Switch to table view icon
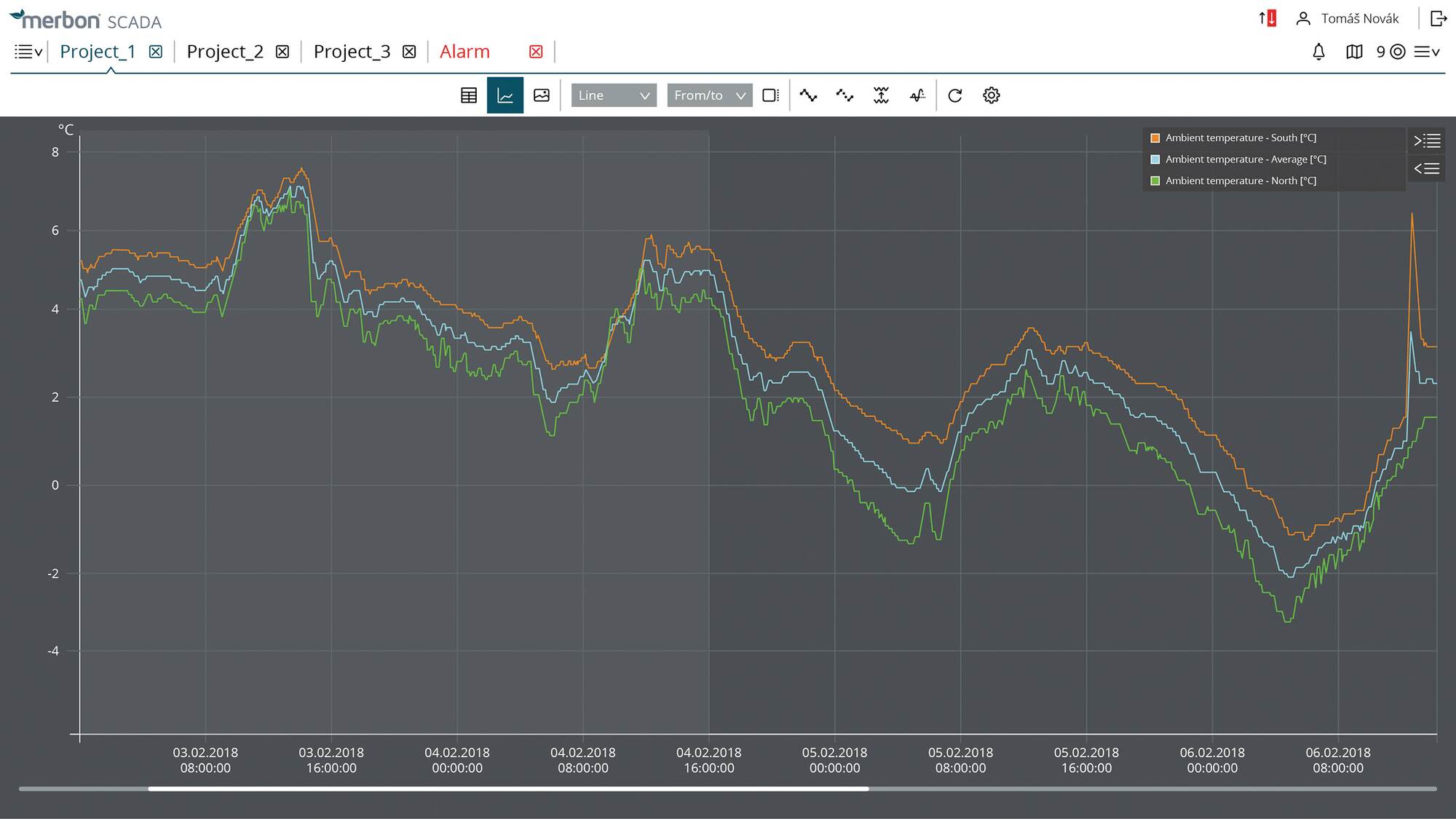The height and width of the screenshot is (819, 1456). (x=469, y=95)
